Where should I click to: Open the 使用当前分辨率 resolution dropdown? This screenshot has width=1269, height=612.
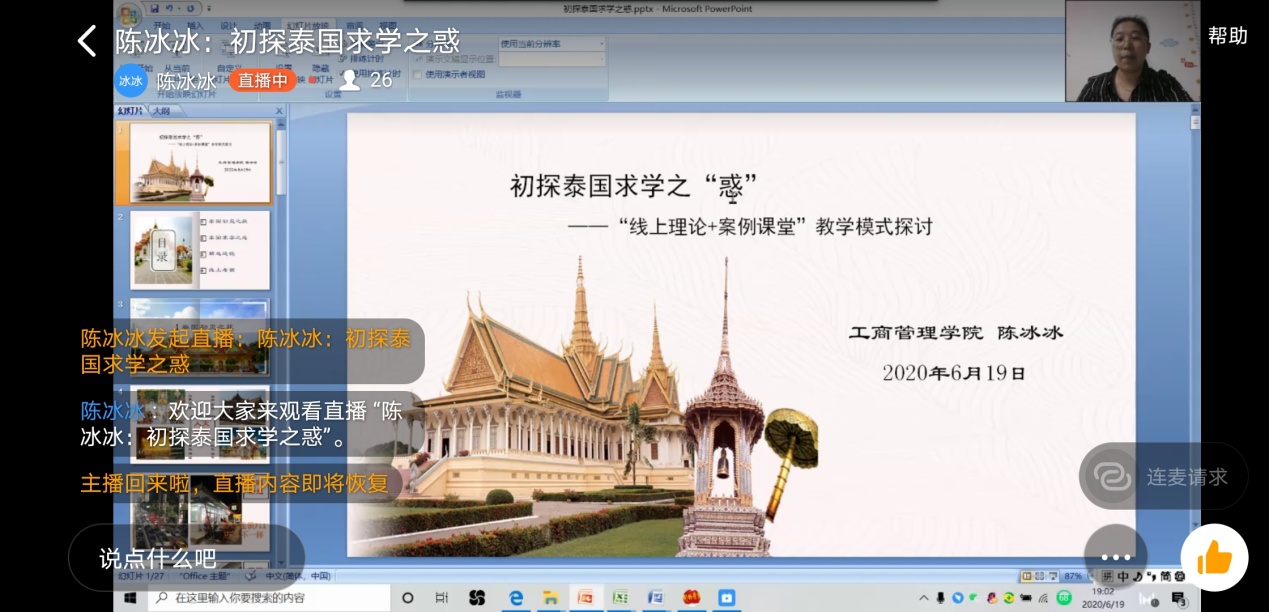(552, 44)
